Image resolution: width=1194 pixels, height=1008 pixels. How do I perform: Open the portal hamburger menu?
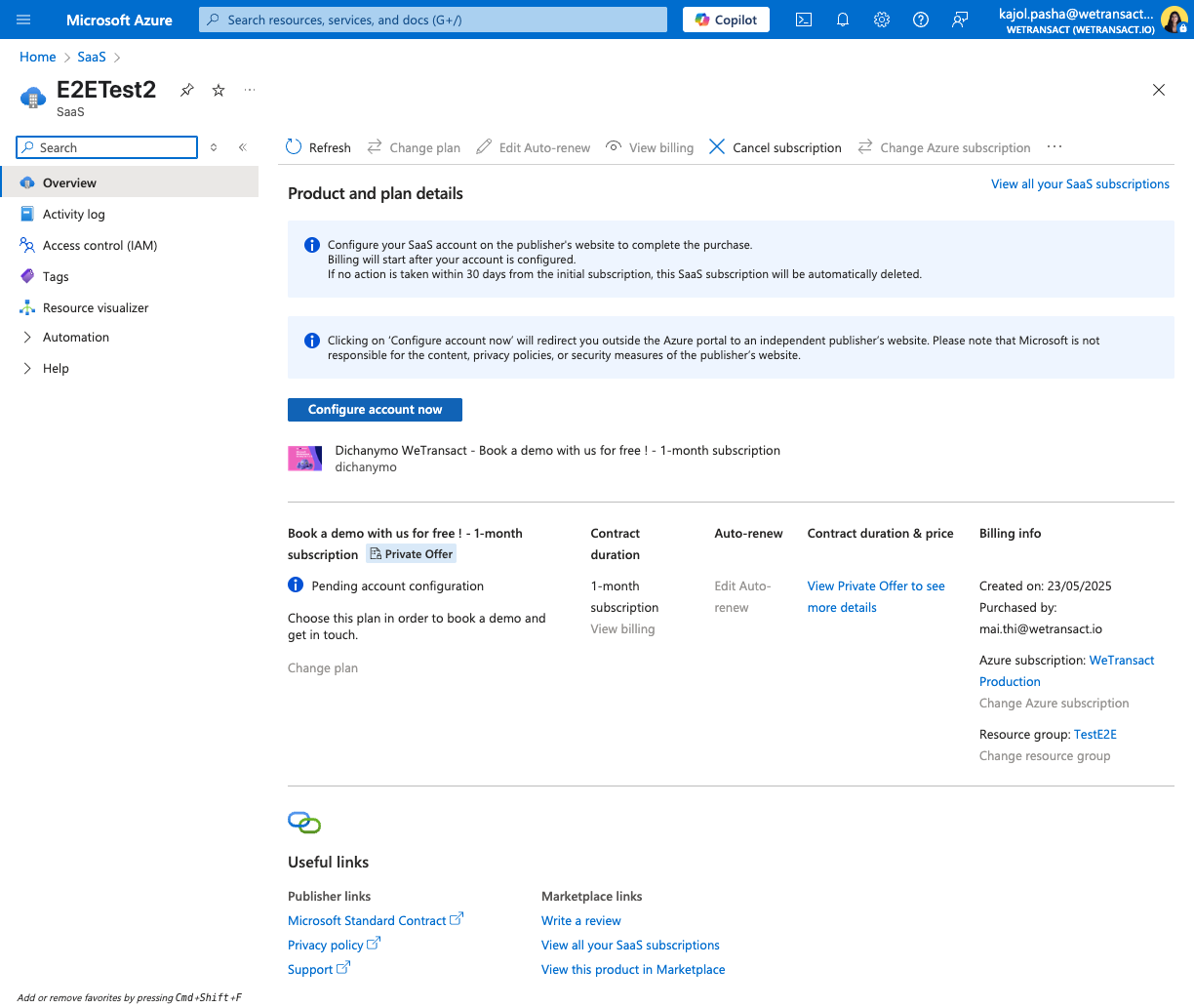coord(23,20)
